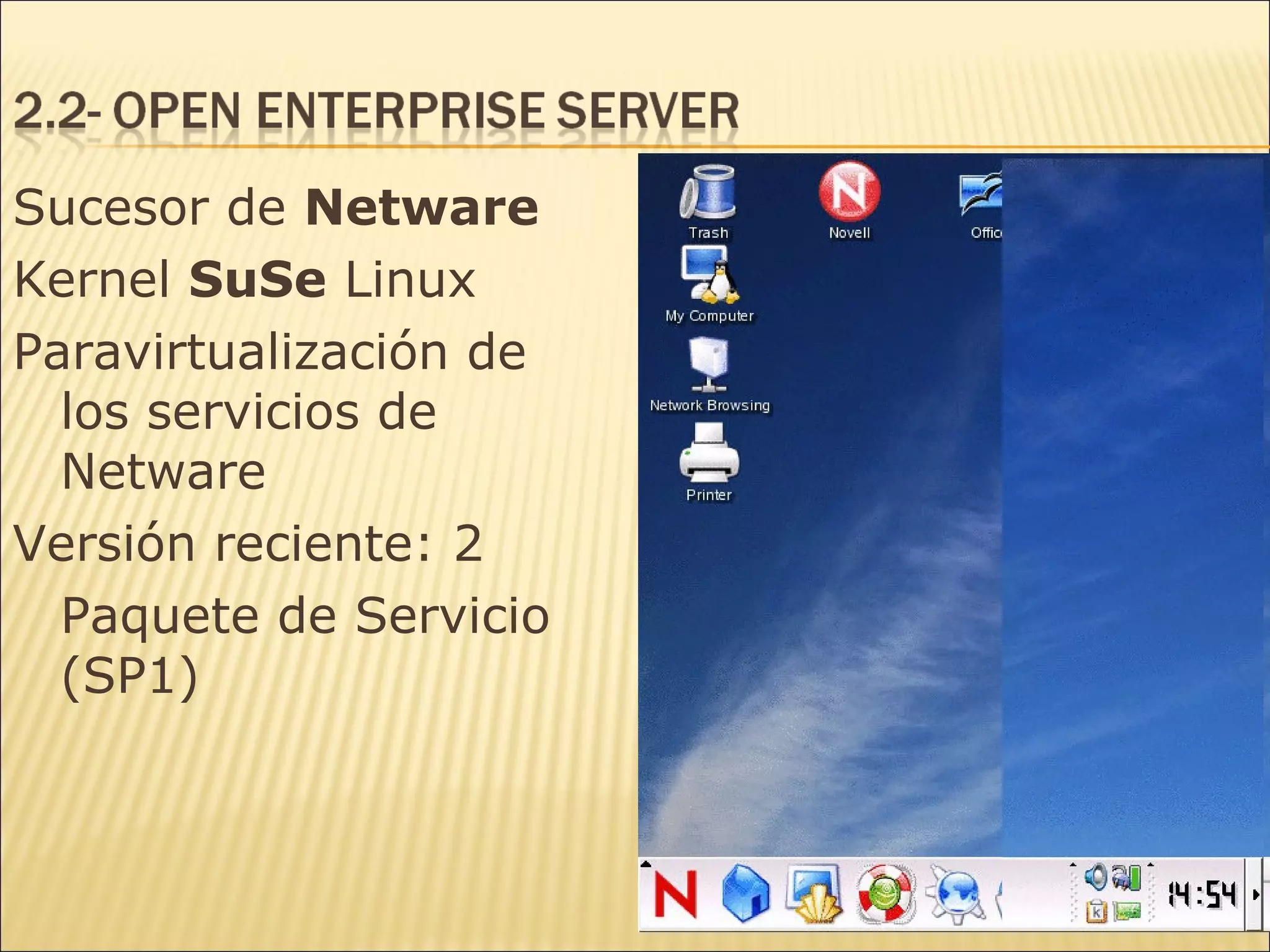This screenshot has width=1270, height=952.
Task: Click the text 'Versión reciente: 2'
Action: 248,544
